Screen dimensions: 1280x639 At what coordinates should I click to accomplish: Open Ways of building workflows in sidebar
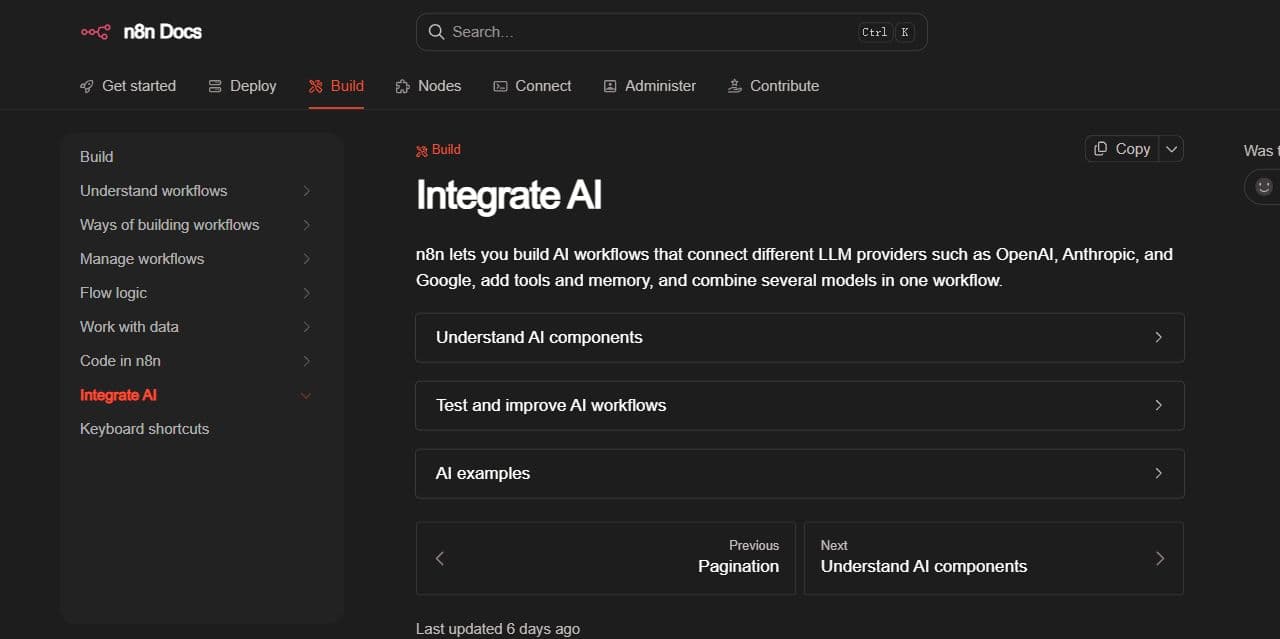[x=170, y=225]
